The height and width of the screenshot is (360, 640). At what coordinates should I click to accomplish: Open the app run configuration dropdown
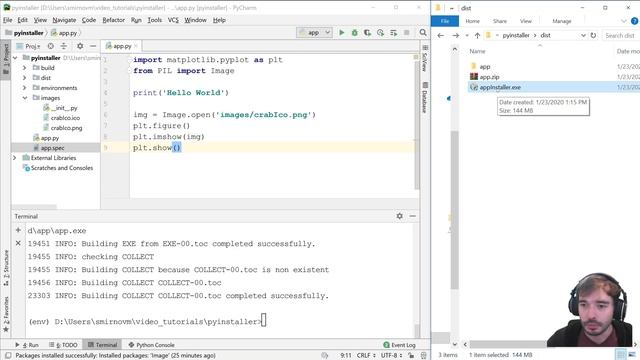point(314,33)
